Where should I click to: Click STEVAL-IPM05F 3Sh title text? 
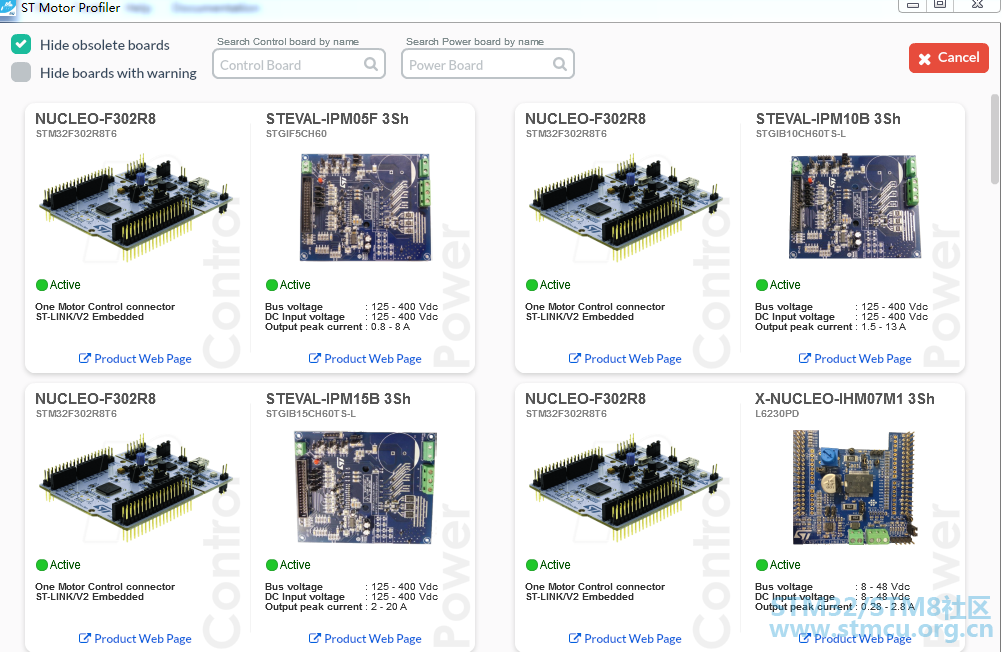pyautogui.click(x=337, y=119)
